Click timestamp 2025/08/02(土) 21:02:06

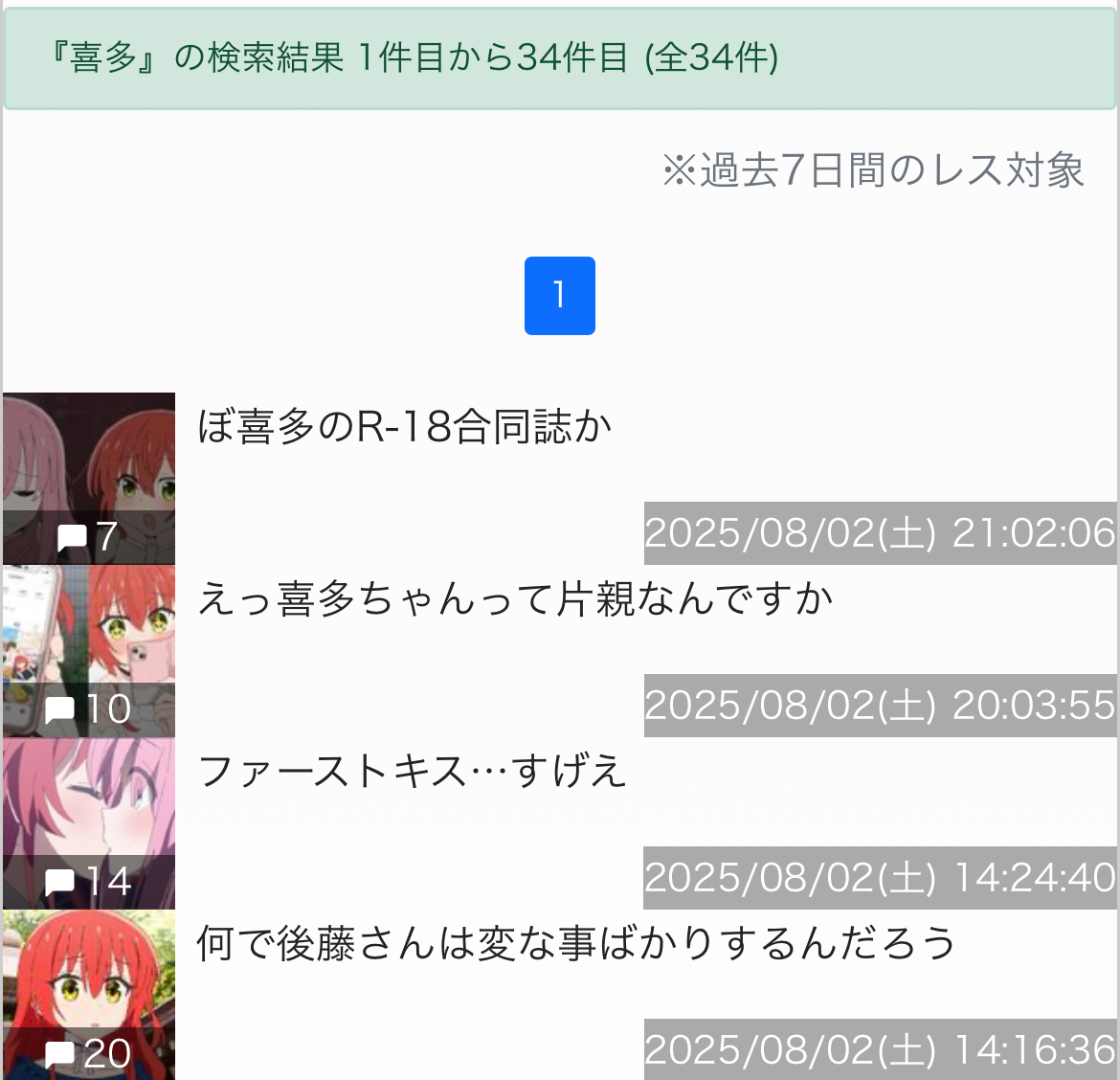pos(880,533)
